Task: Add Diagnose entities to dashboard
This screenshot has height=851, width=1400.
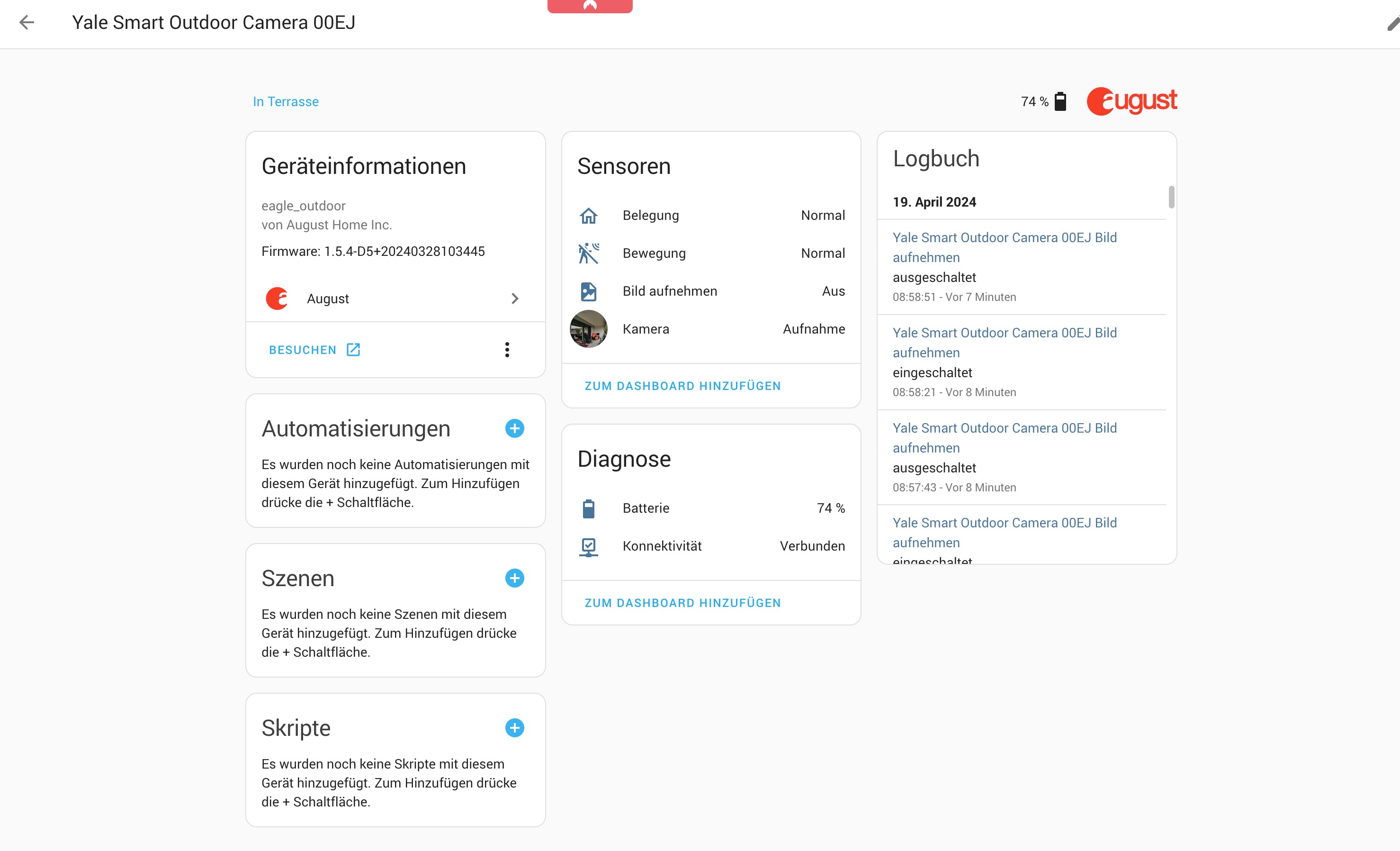Action: tap(682, 603)
